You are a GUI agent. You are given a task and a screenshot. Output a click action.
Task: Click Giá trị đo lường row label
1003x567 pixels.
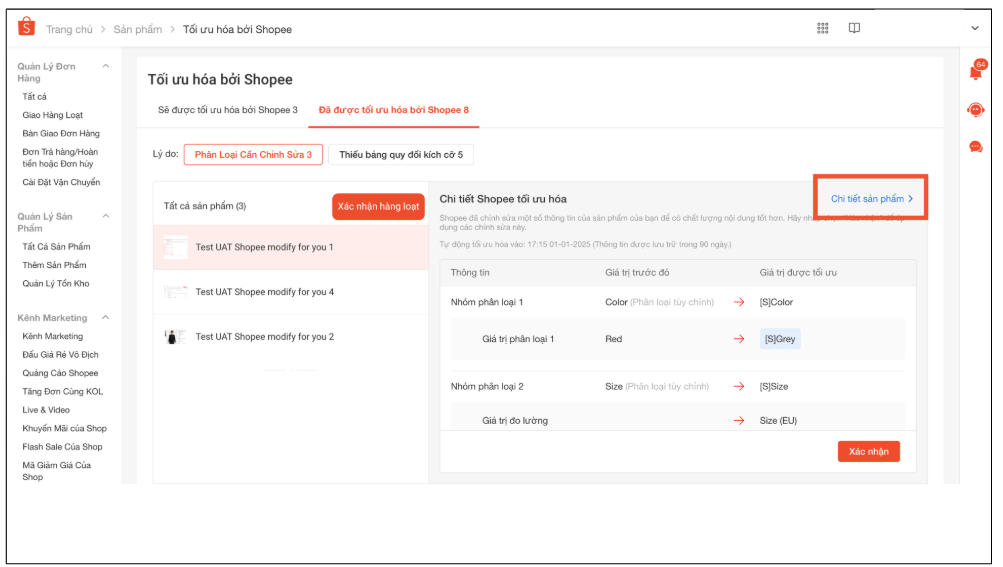pyautogui.click(x=515, y=420)
